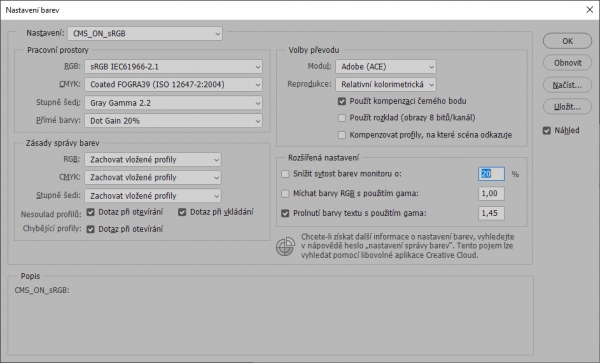Click the Zásady správy barev group label

point(62,143)
